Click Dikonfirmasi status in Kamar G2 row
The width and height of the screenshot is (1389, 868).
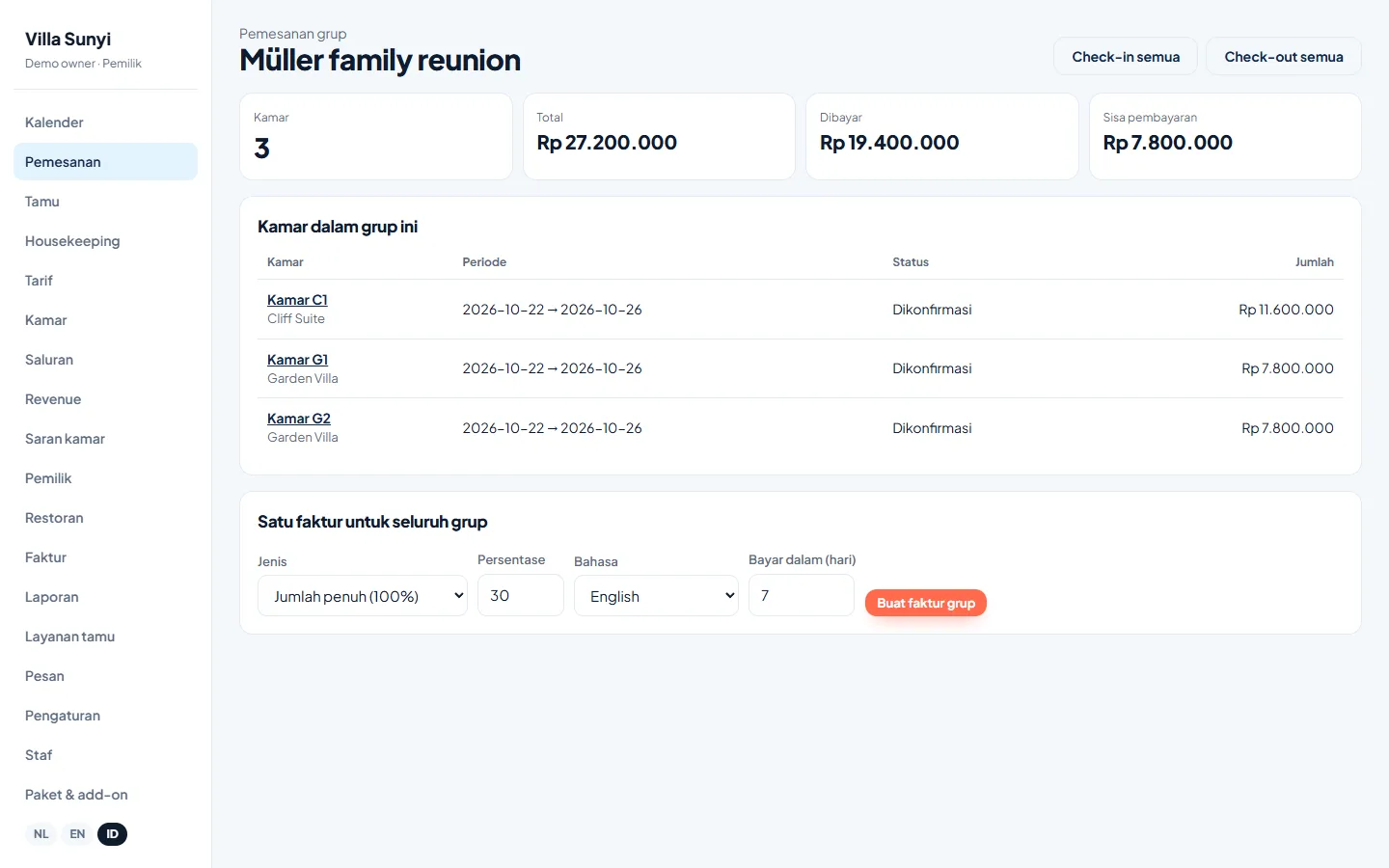(x=932, y=428)
